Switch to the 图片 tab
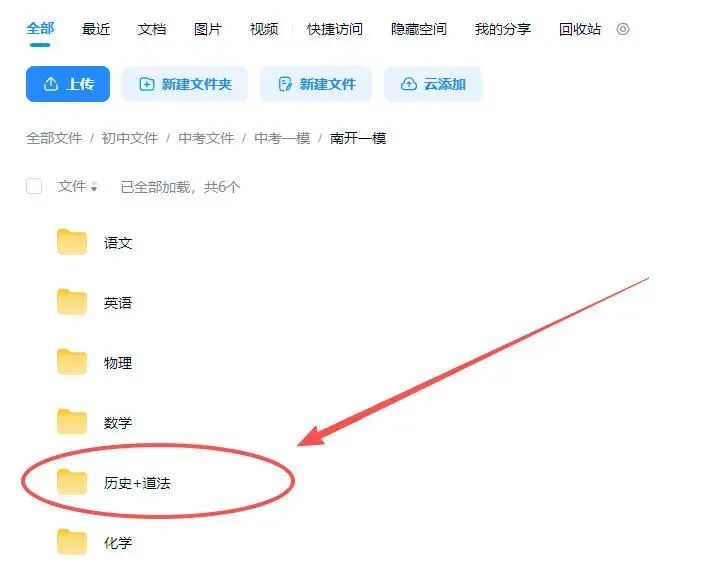Image resolution: width=704 pixels, height=580 pixels. 208,29
